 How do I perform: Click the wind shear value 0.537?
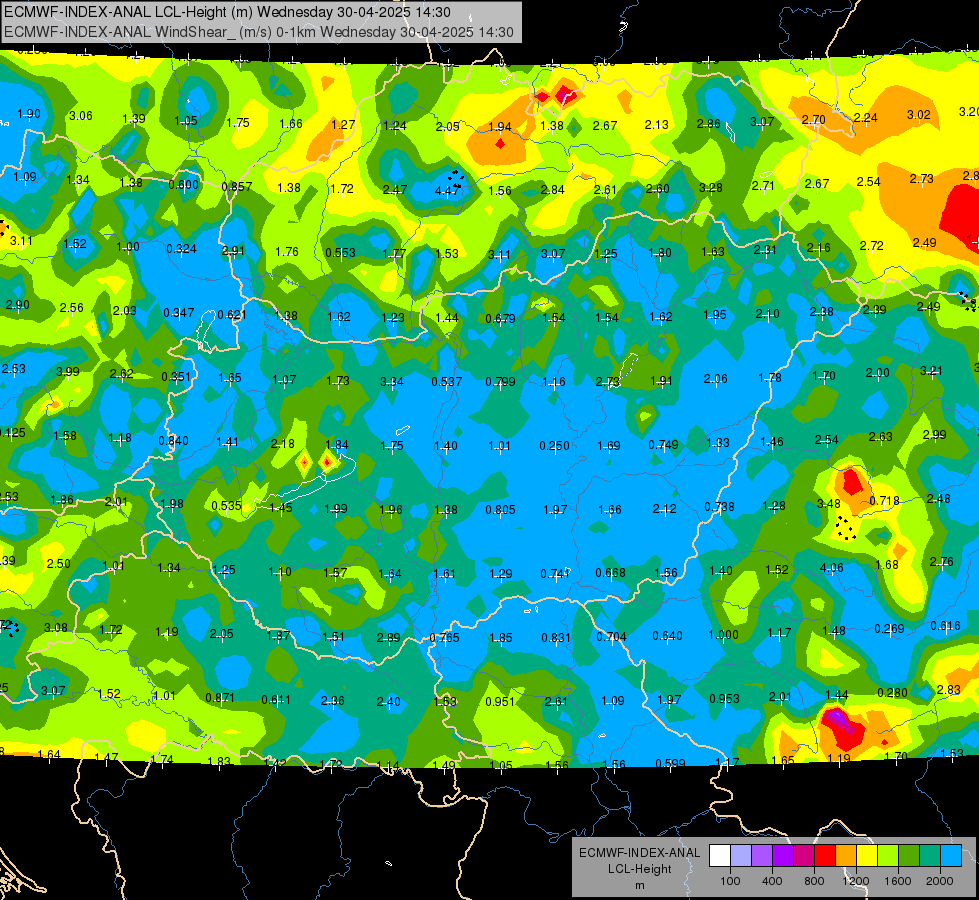tap(446, 381)
